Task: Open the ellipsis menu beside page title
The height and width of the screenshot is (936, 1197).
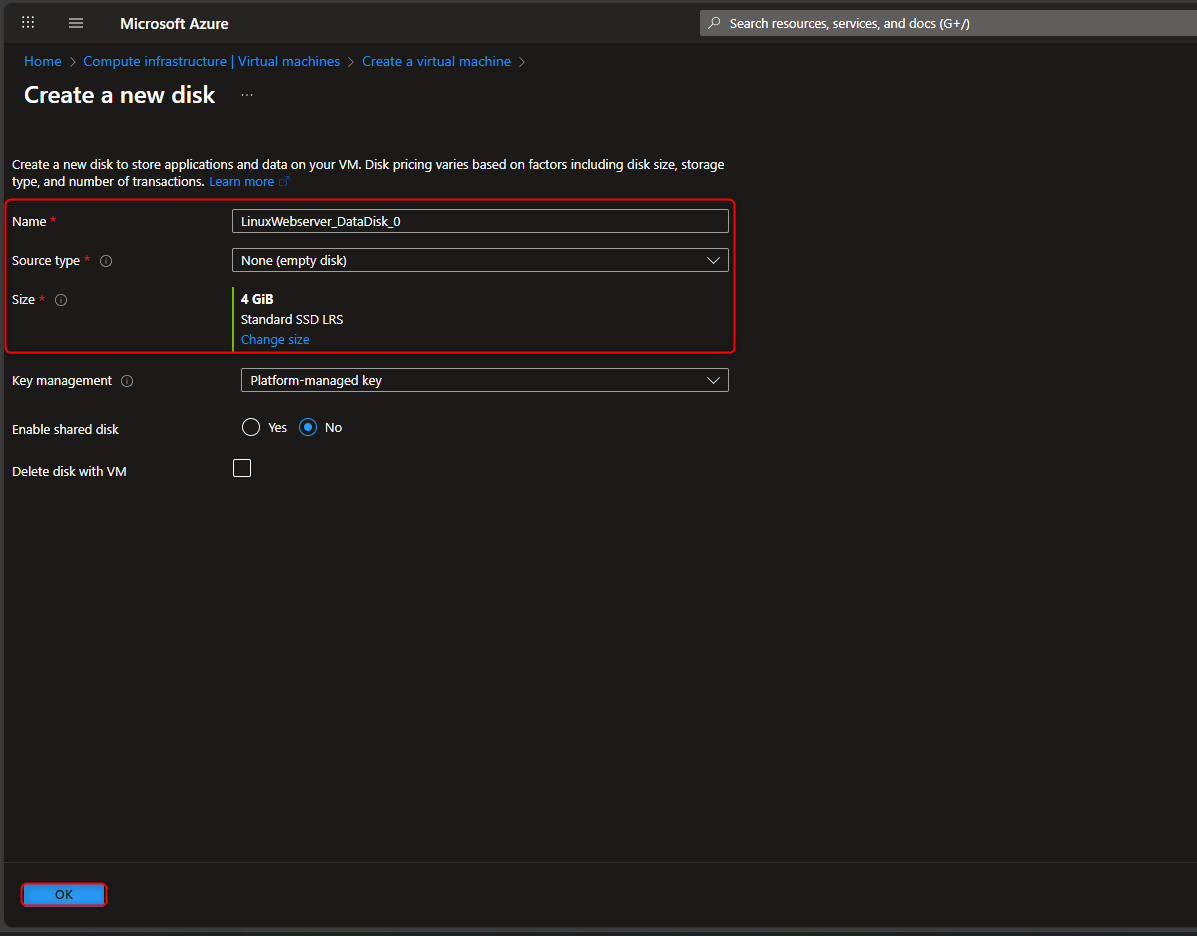Action: click(x=246, y=95)
